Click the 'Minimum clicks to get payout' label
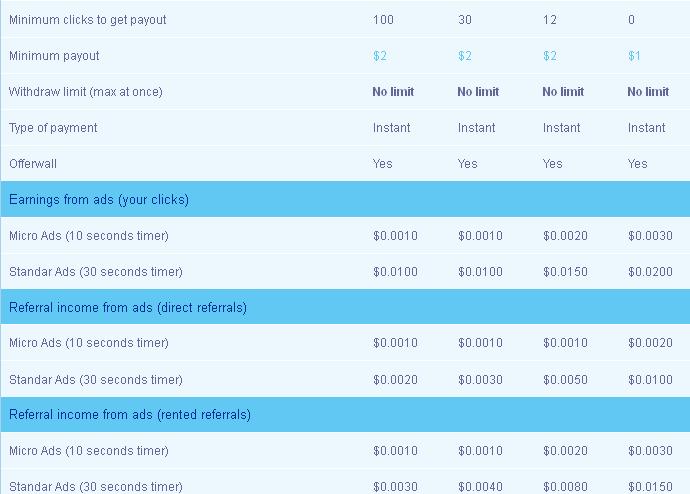690x494 pixels. [x=88, y=20]
